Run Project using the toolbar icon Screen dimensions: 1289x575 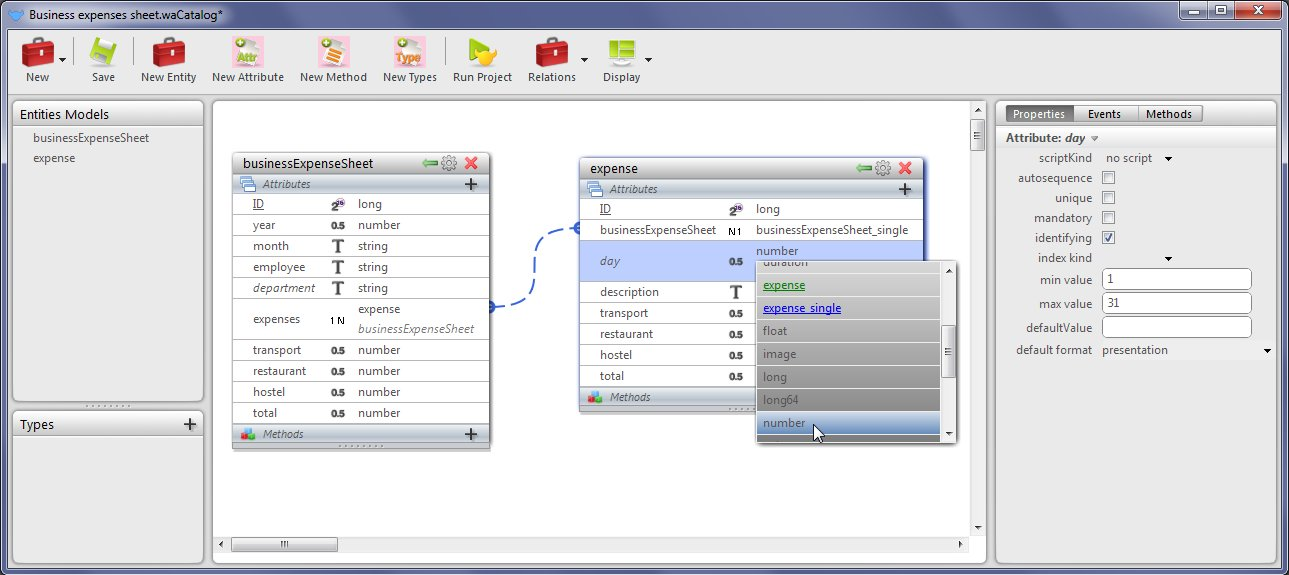click(482, 53)
